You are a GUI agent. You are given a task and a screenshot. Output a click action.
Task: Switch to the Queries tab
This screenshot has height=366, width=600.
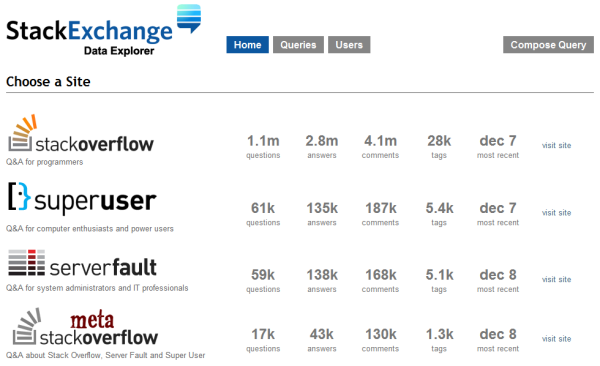[298, 45]
